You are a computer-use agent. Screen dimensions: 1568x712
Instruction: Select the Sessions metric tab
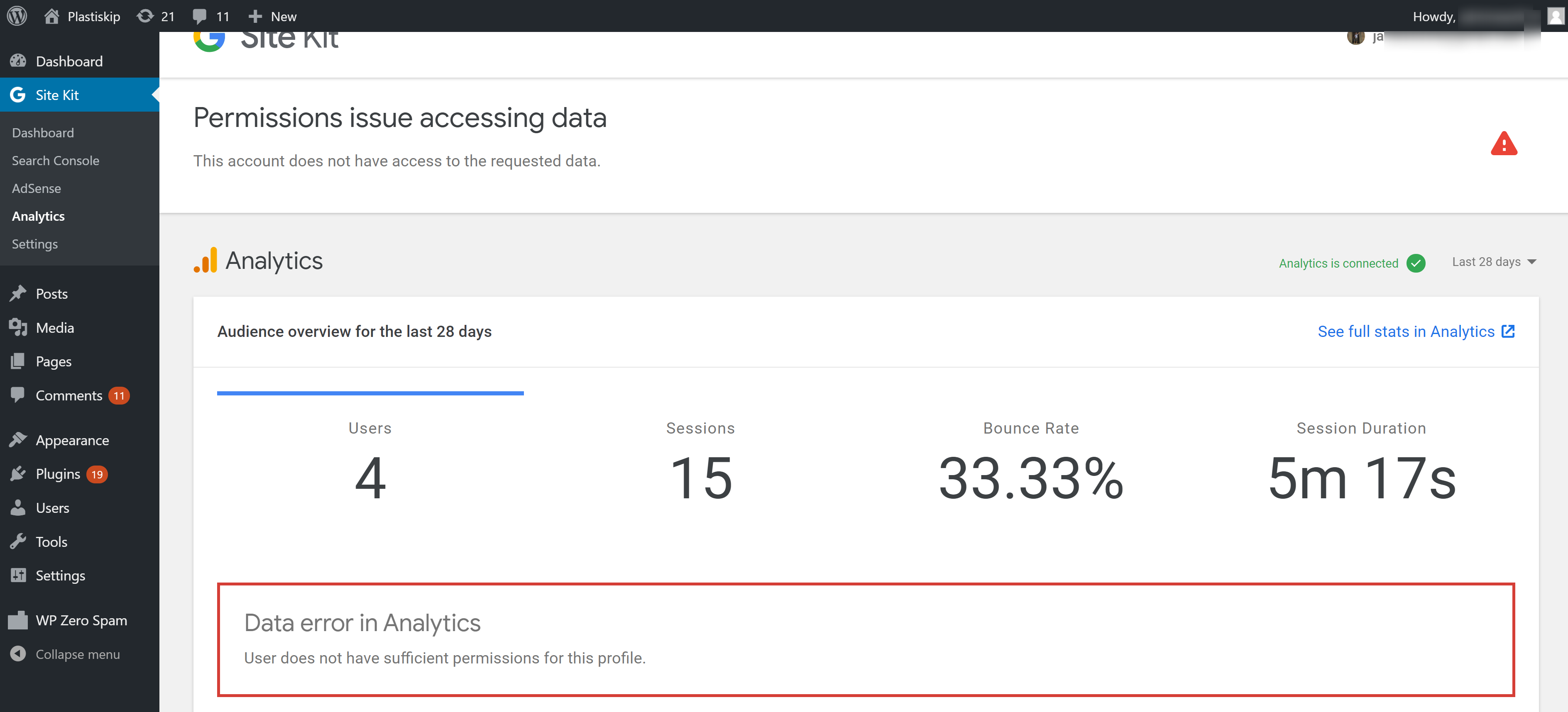pos(701,463)
